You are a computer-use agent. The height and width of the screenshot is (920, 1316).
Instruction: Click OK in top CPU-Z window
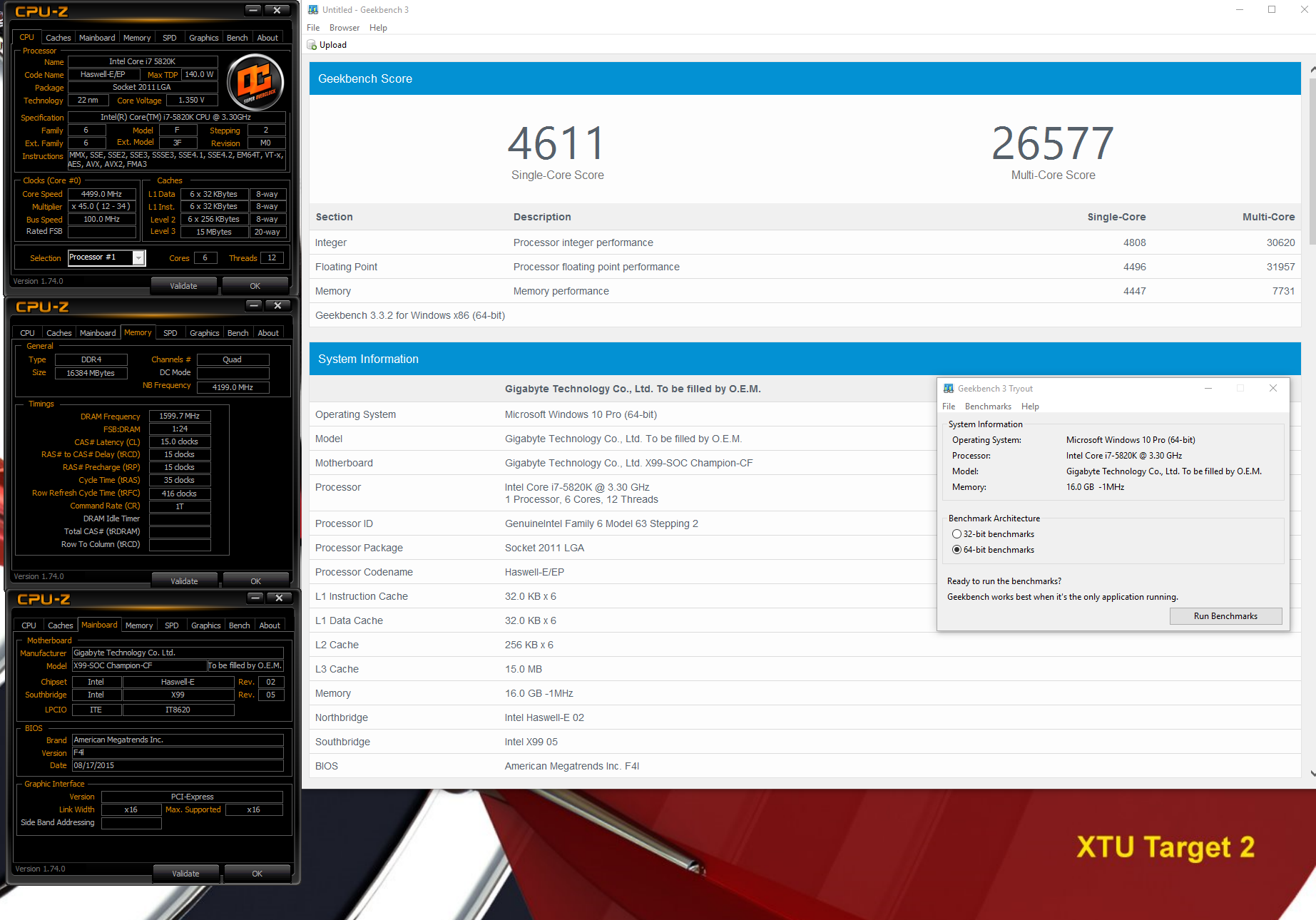click(x=255, y=286)
